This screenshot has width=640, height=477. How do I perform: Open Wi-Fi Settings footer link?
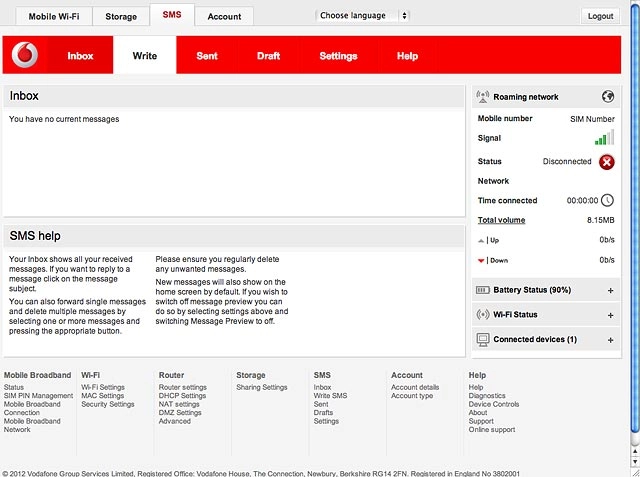(x=103, y=387)
